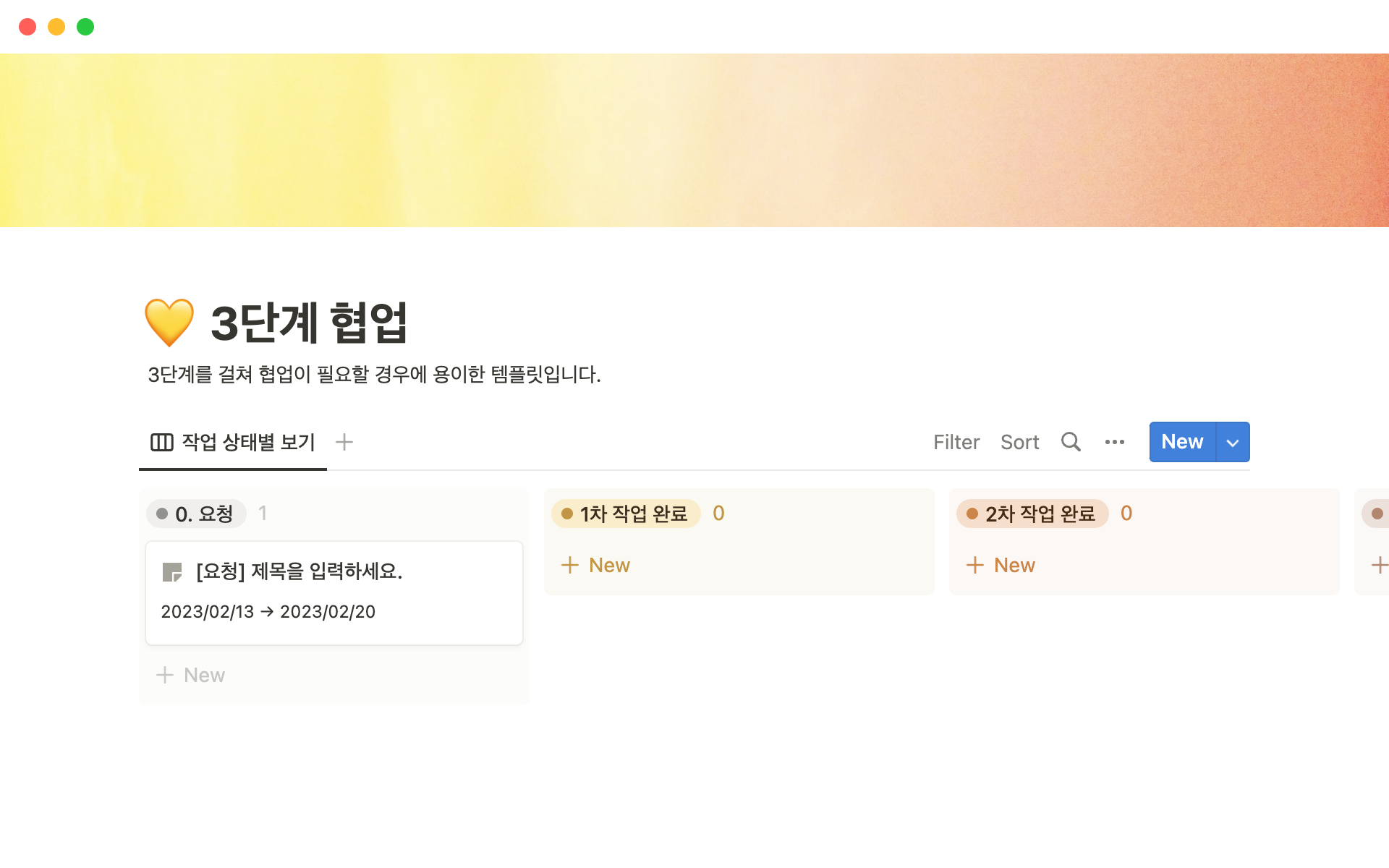Viewport: 1389px width, 868px height.
Task: Open the search magnifier icon
Action: 1071,442
